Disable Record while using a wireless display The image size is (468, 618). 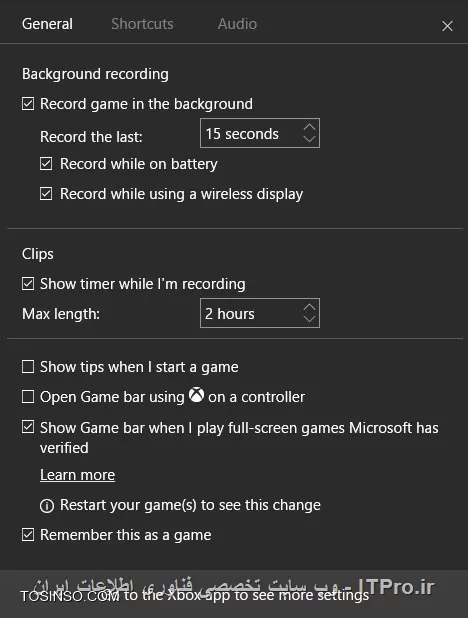coord(46,194)
